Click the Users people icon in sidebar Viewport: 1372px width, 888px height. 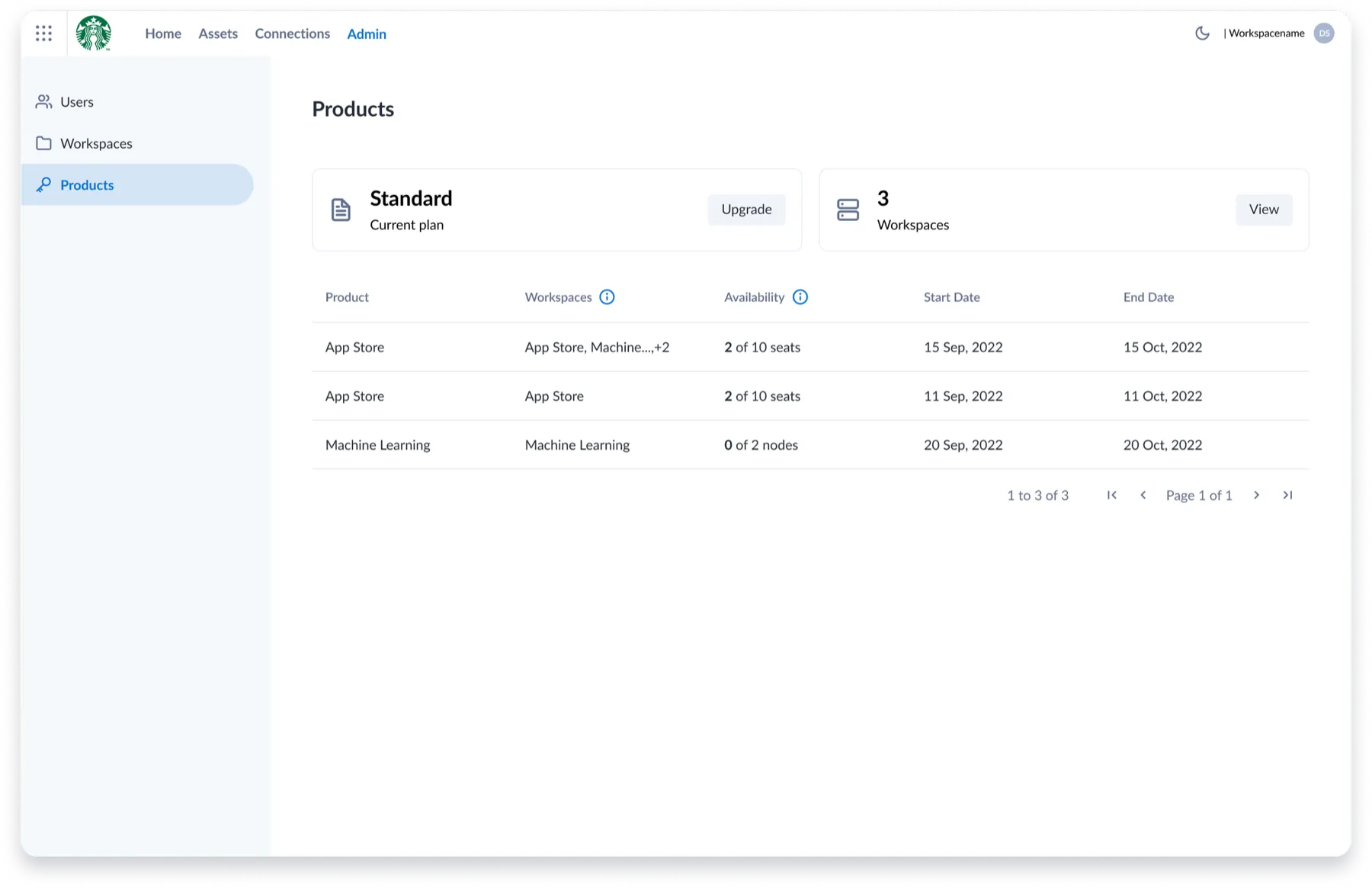(43, 101)
